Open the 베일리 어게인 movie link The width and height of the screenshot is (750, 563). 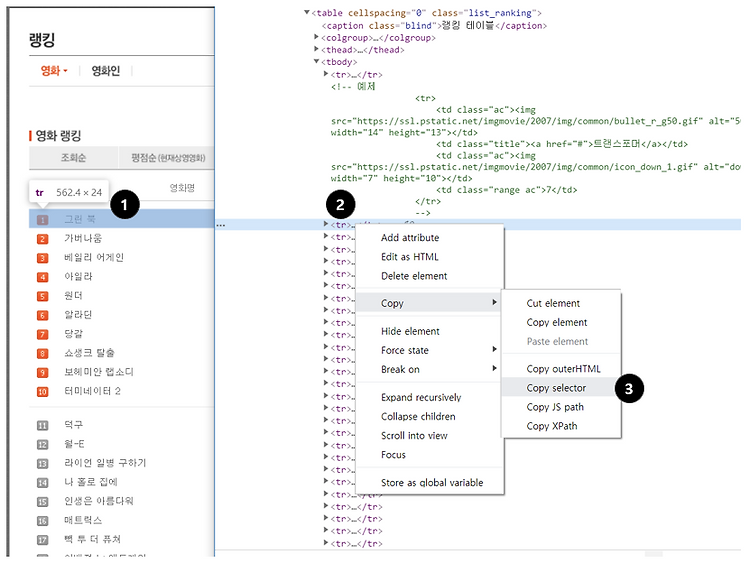click(94, 257)
